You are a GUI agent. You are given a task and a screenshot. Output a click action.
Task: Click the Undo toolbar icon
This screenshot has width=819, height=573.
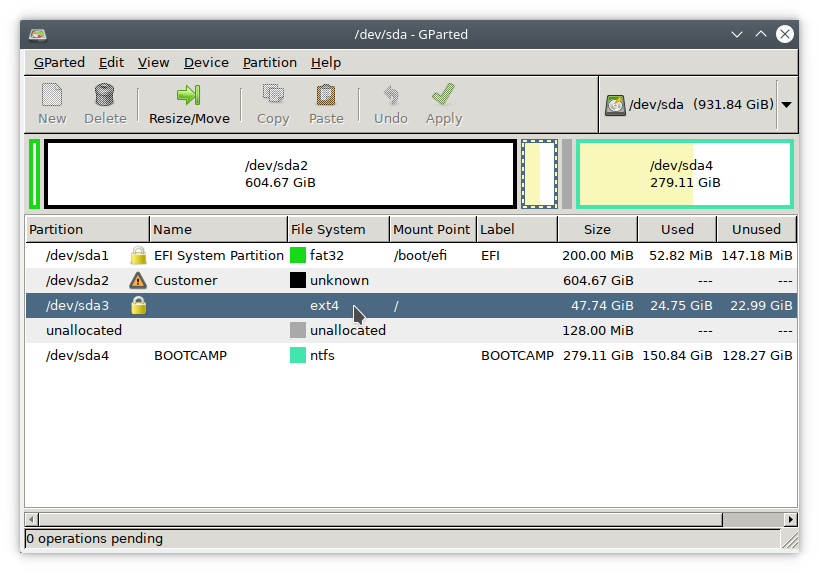tap(390, 96)
